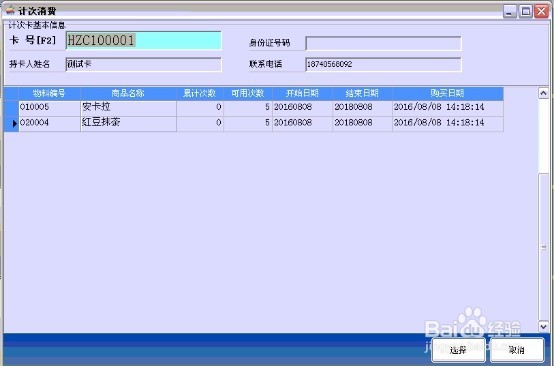Click 累计次数 value 0 in 安卡拉 row
Viewport: 554px width, 366px height.
(200, 107)
